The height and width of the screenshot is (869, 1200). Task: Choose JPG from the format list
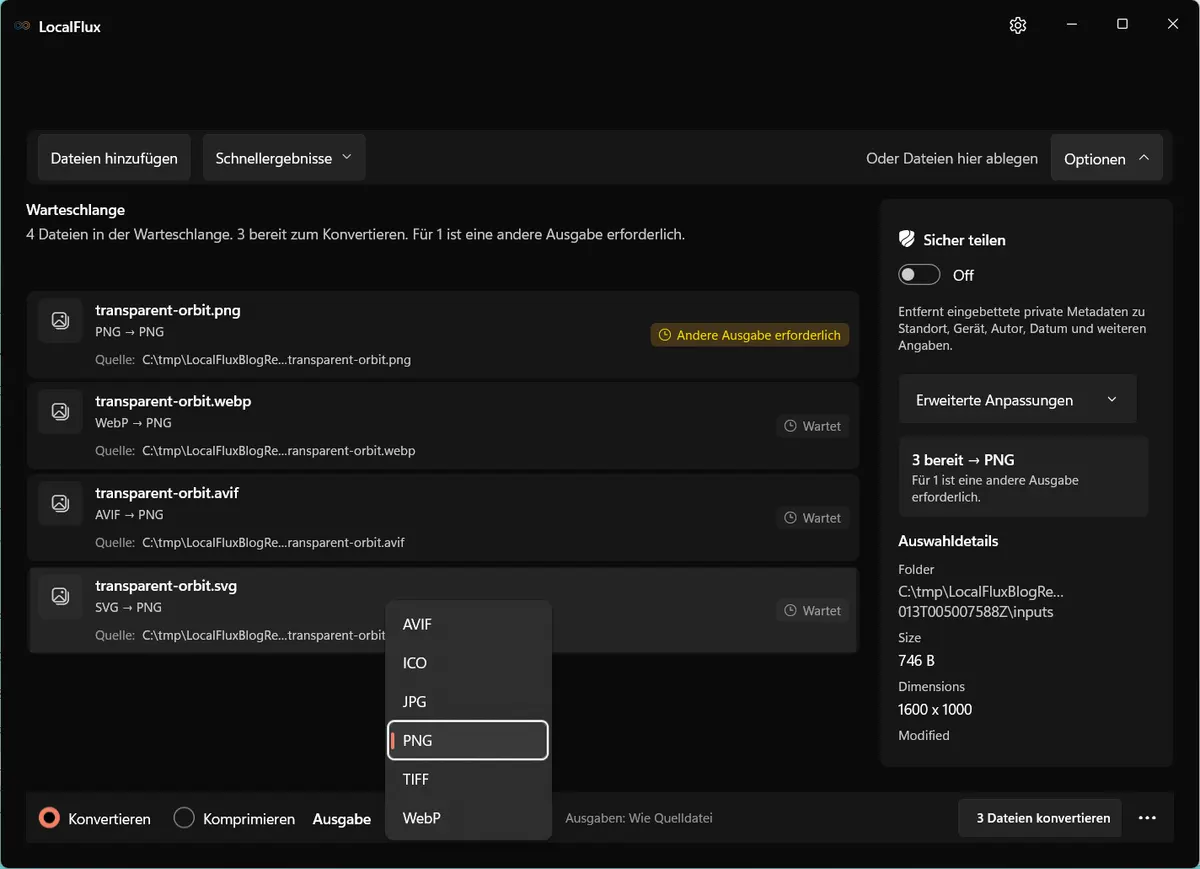pos(468,702)
